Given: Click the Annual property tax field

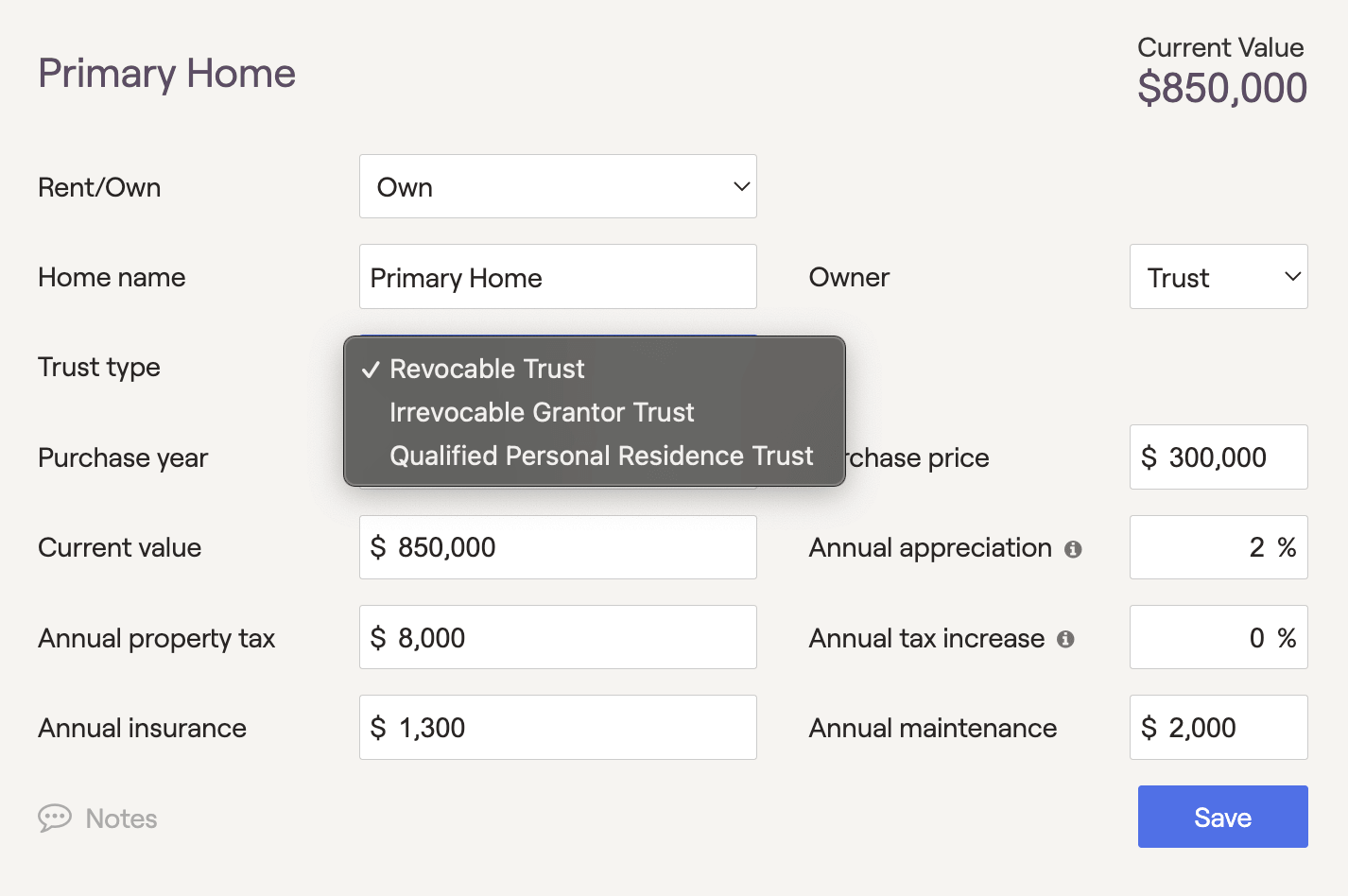Looking at the screenshot, I should pyautogui.click(x=558, y=637).
